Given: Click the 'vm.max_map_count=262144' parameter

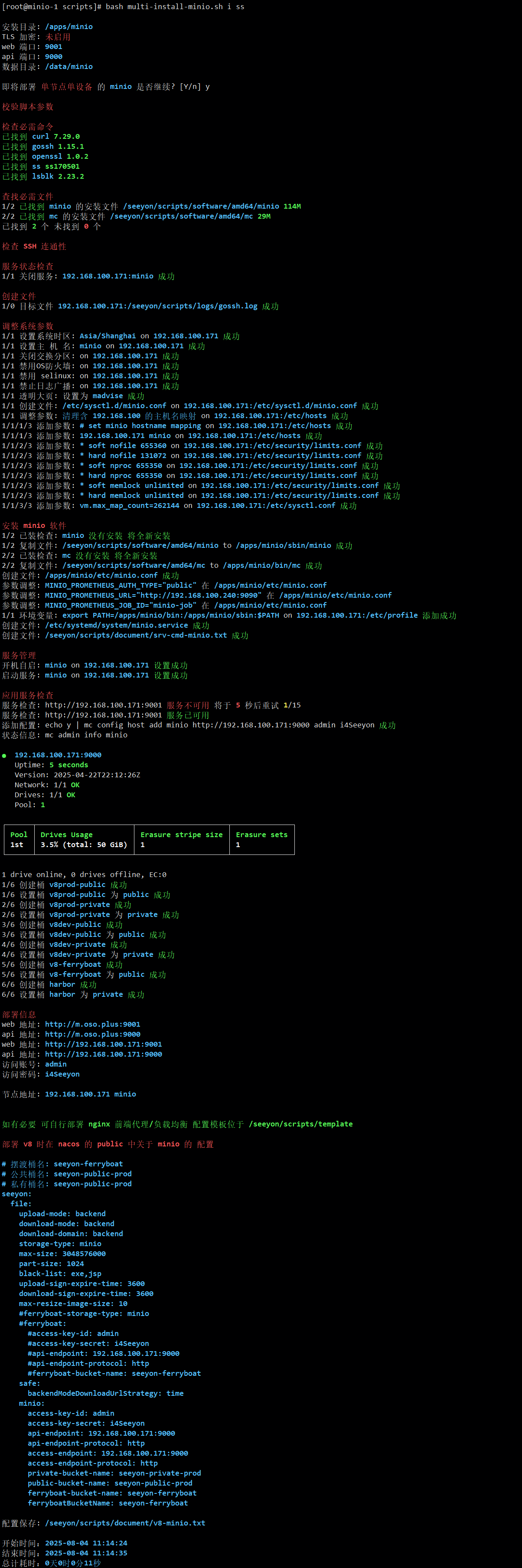Looking at the screenshot, I should (130, 506).
